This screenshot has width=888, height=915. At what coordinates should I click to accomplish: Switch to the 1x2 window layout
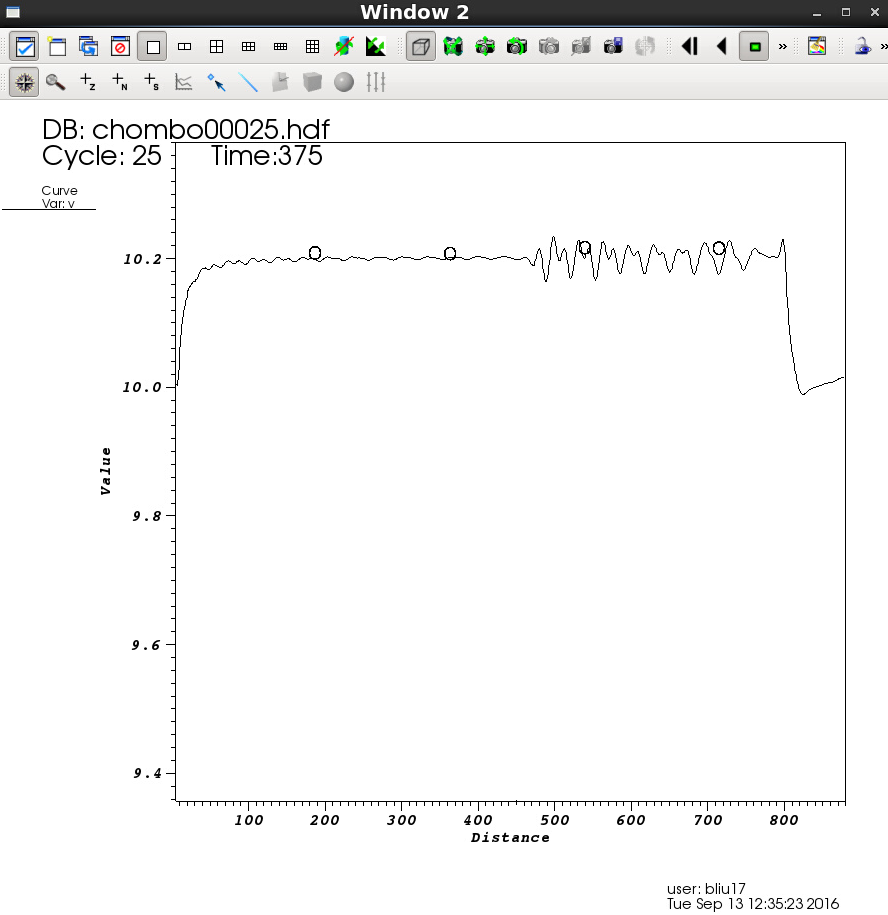184,47
